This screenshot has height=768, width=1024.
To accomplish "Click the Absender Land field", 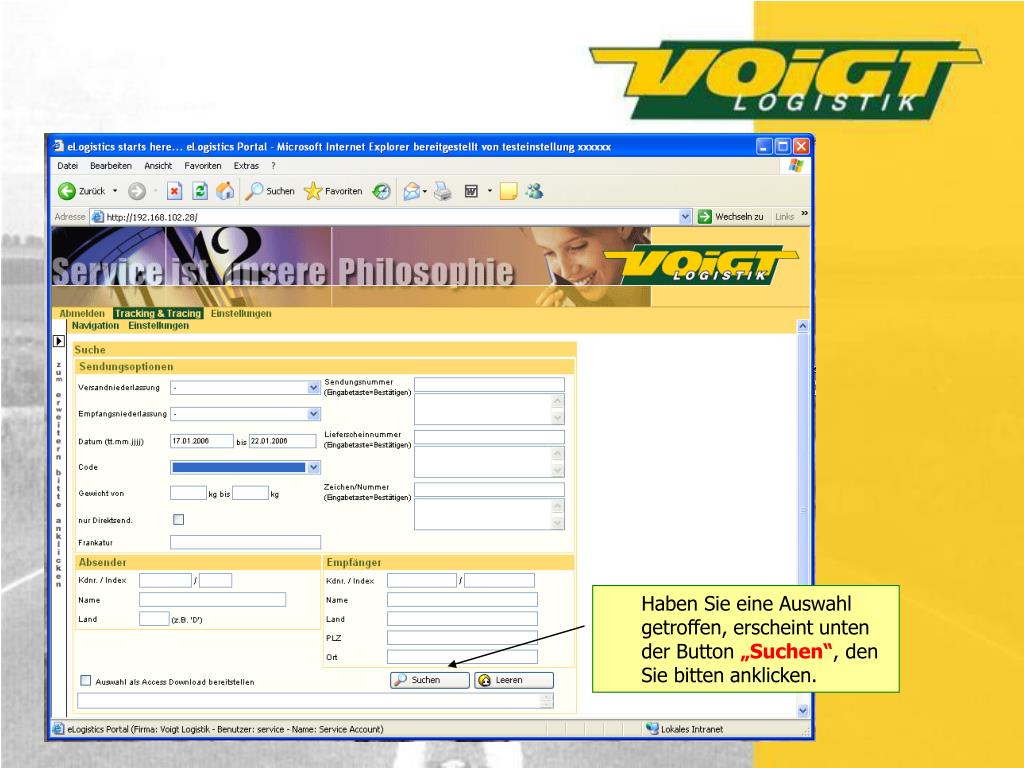I will 154,618.
